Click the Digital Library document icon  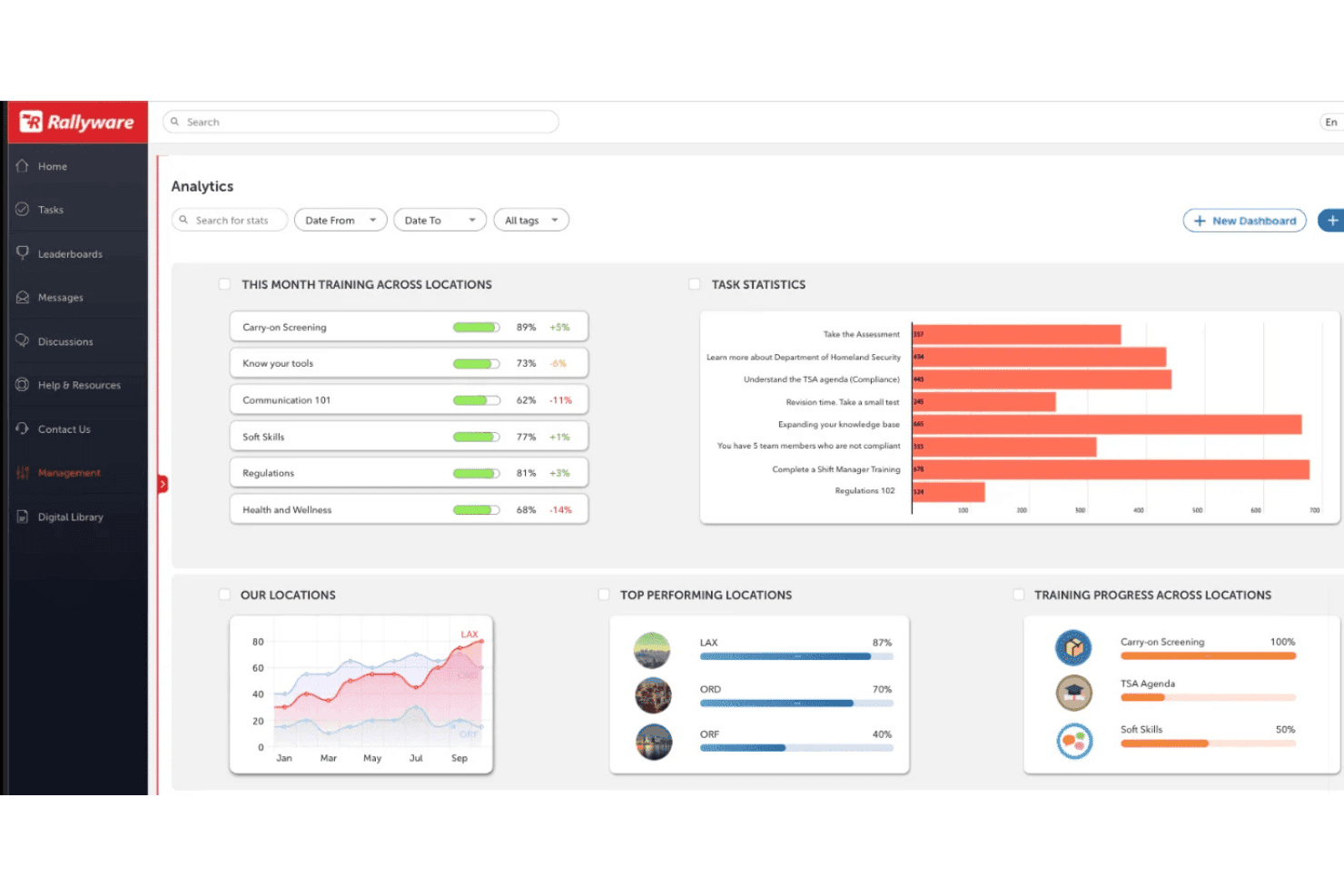point(23,517)
